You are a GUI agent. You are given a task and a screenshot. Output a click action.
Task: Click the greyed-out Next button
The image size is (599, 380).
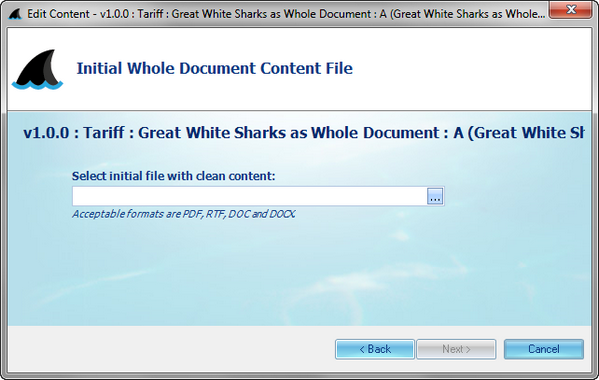click(456, 349)
